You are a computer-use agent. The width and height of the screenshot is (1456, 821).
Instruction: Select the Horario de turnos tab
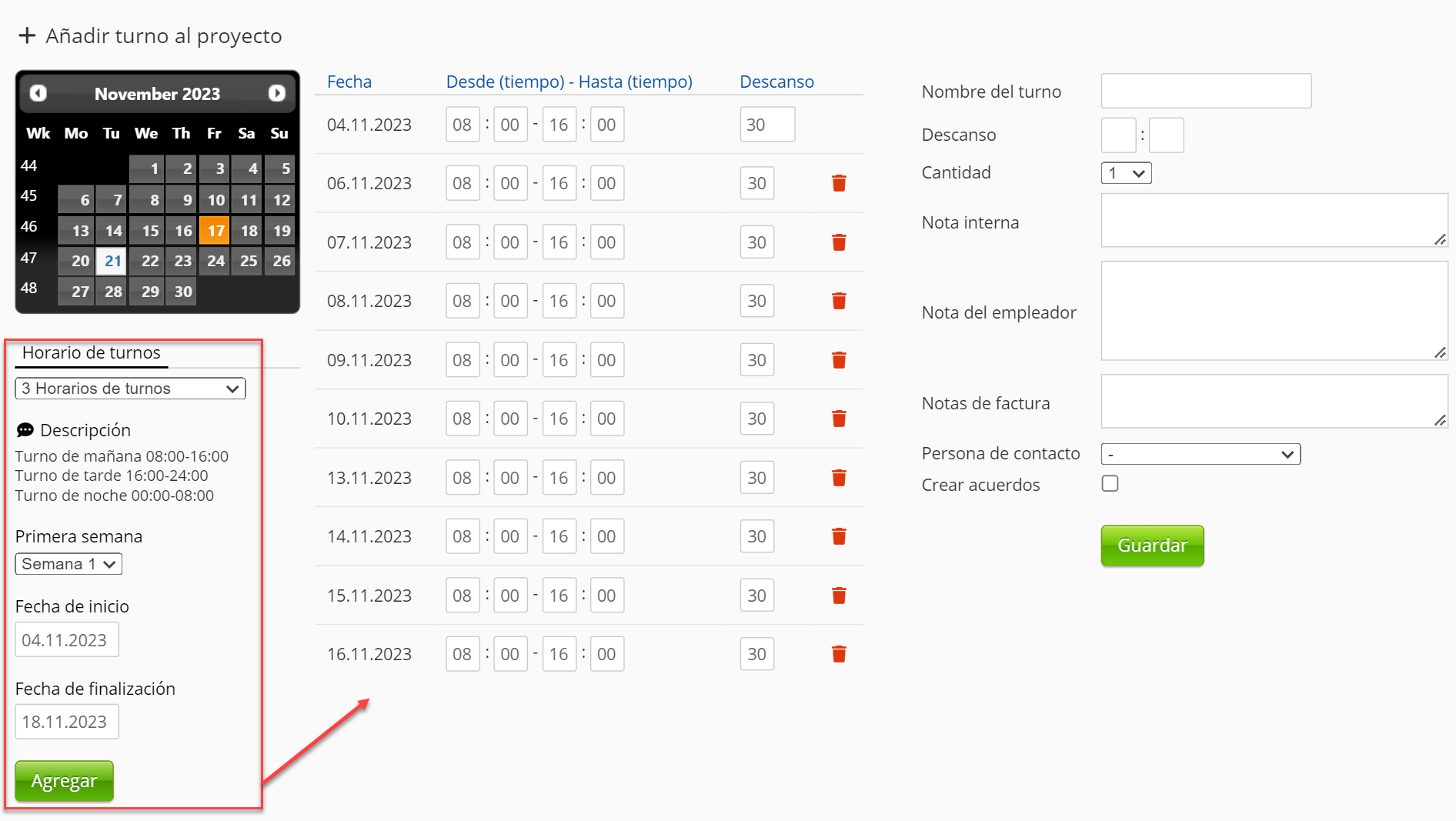91,353
